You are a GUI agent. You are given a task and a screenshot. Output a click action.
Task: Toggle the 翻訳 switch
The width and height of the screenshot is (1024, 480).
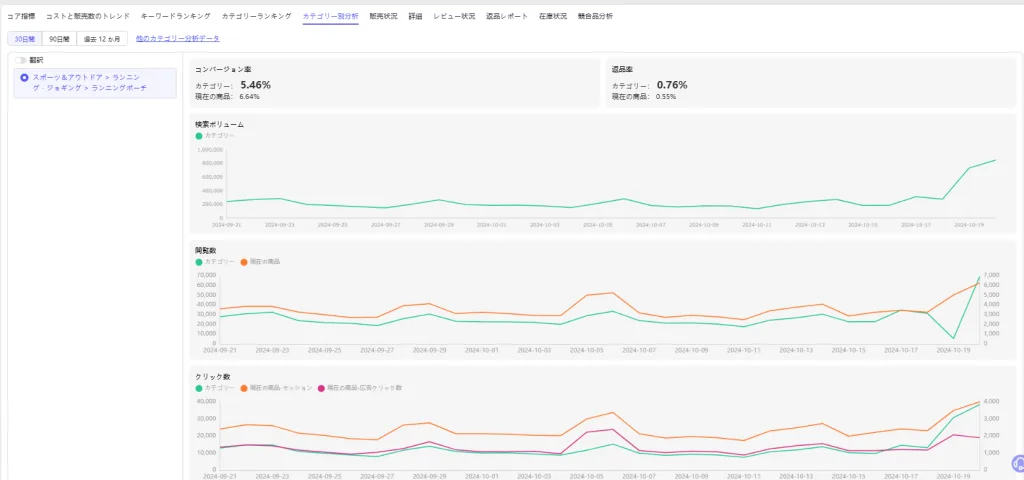point(22,60)
